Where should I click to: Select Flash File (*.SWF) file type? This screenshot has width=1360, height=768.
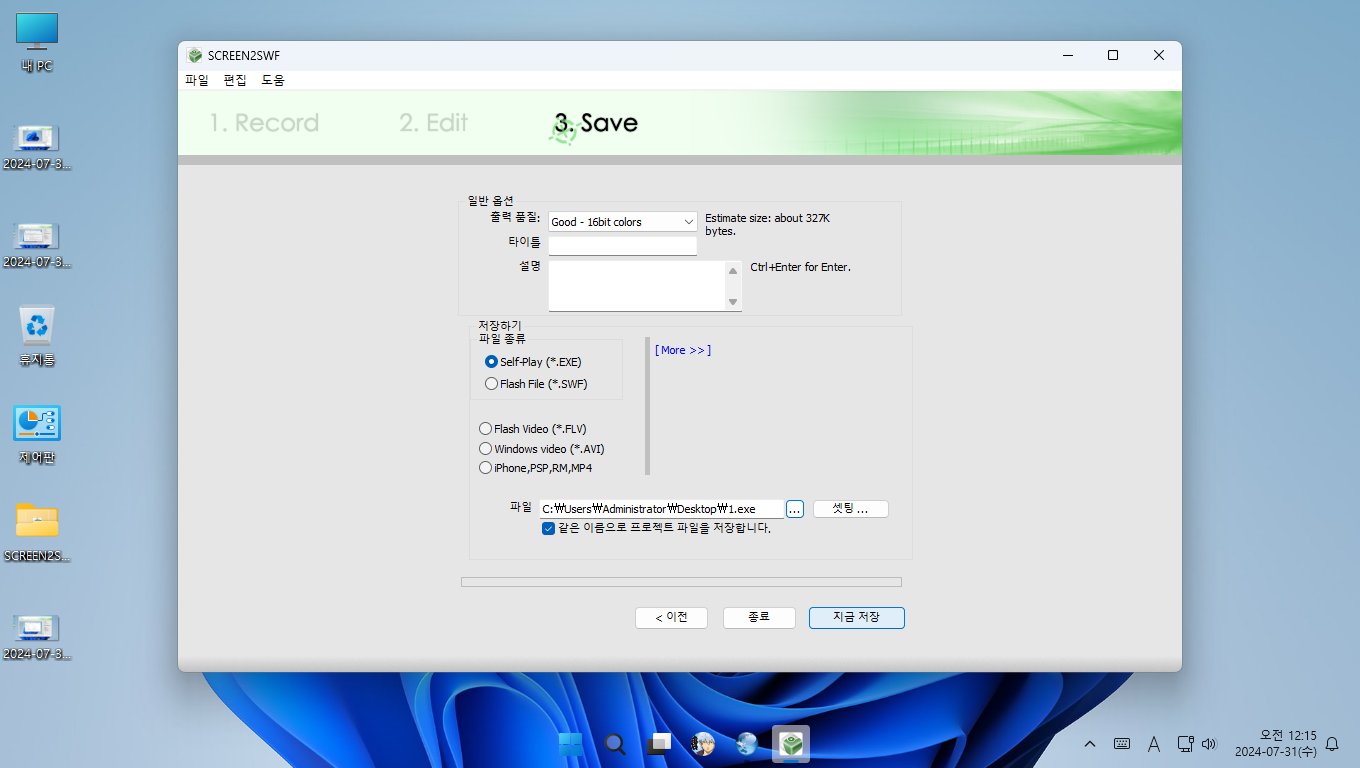(x=536, y=384)
